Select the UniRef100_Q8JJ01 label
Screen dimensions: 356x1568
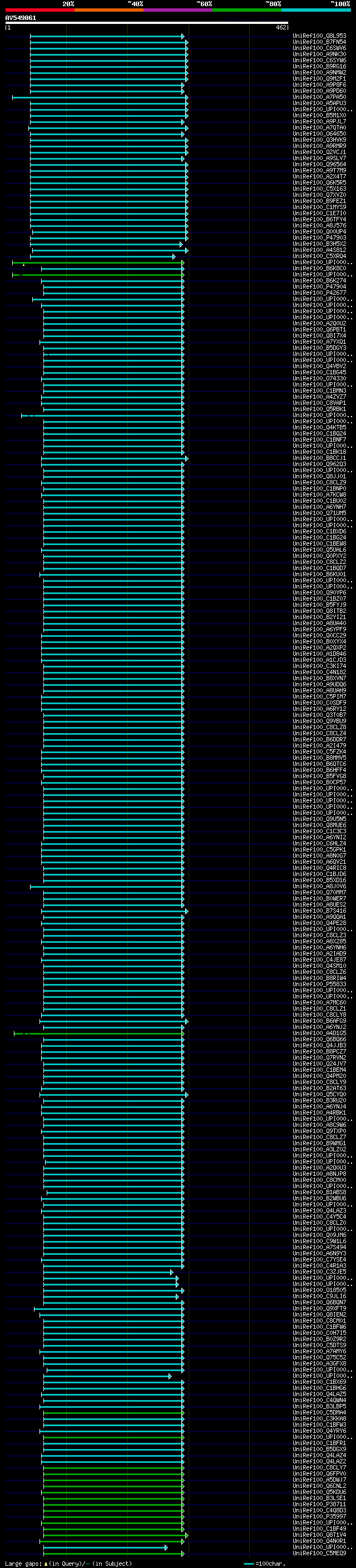click(x=319, y=476)
